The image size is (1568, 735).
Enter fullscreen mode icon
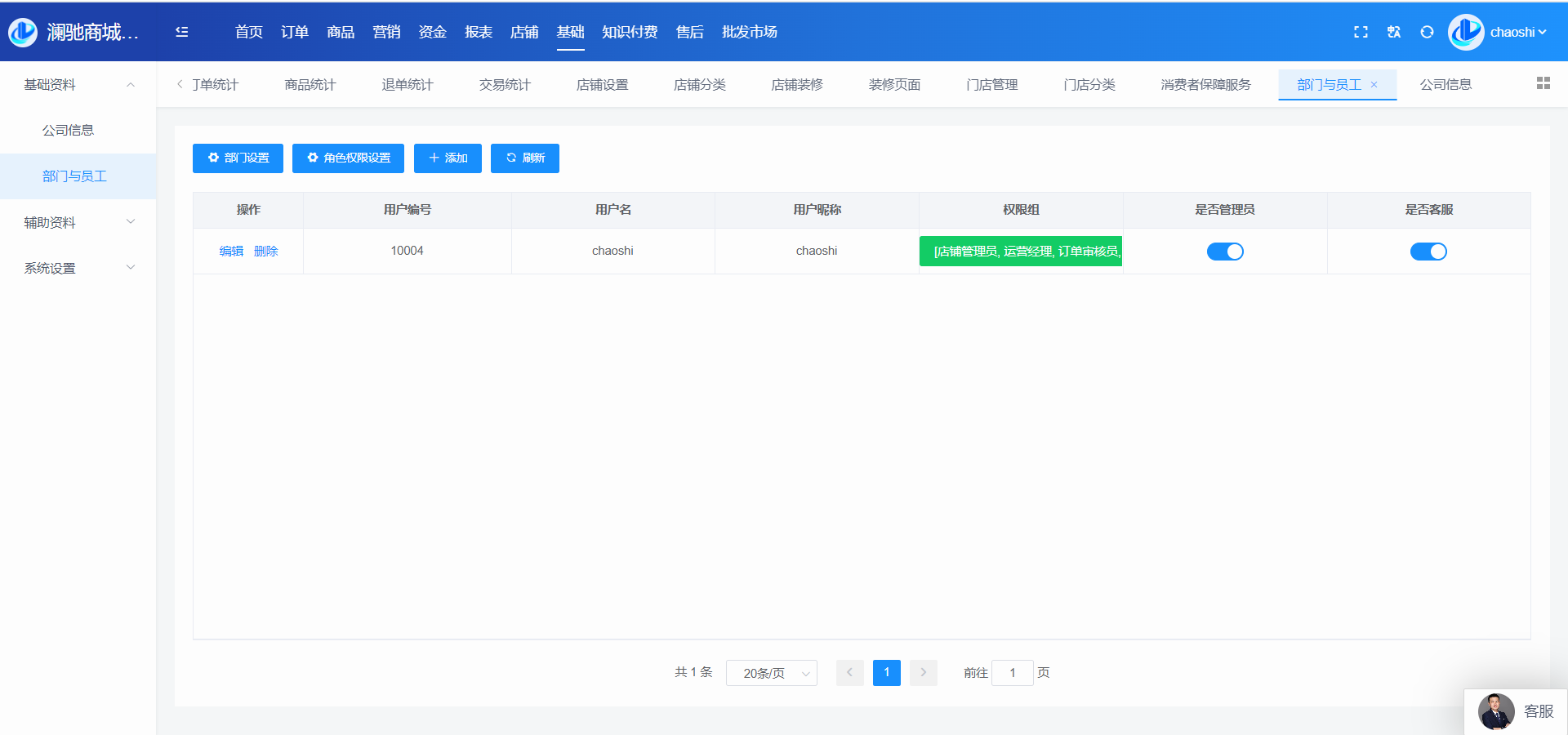tap(1361, 32)
